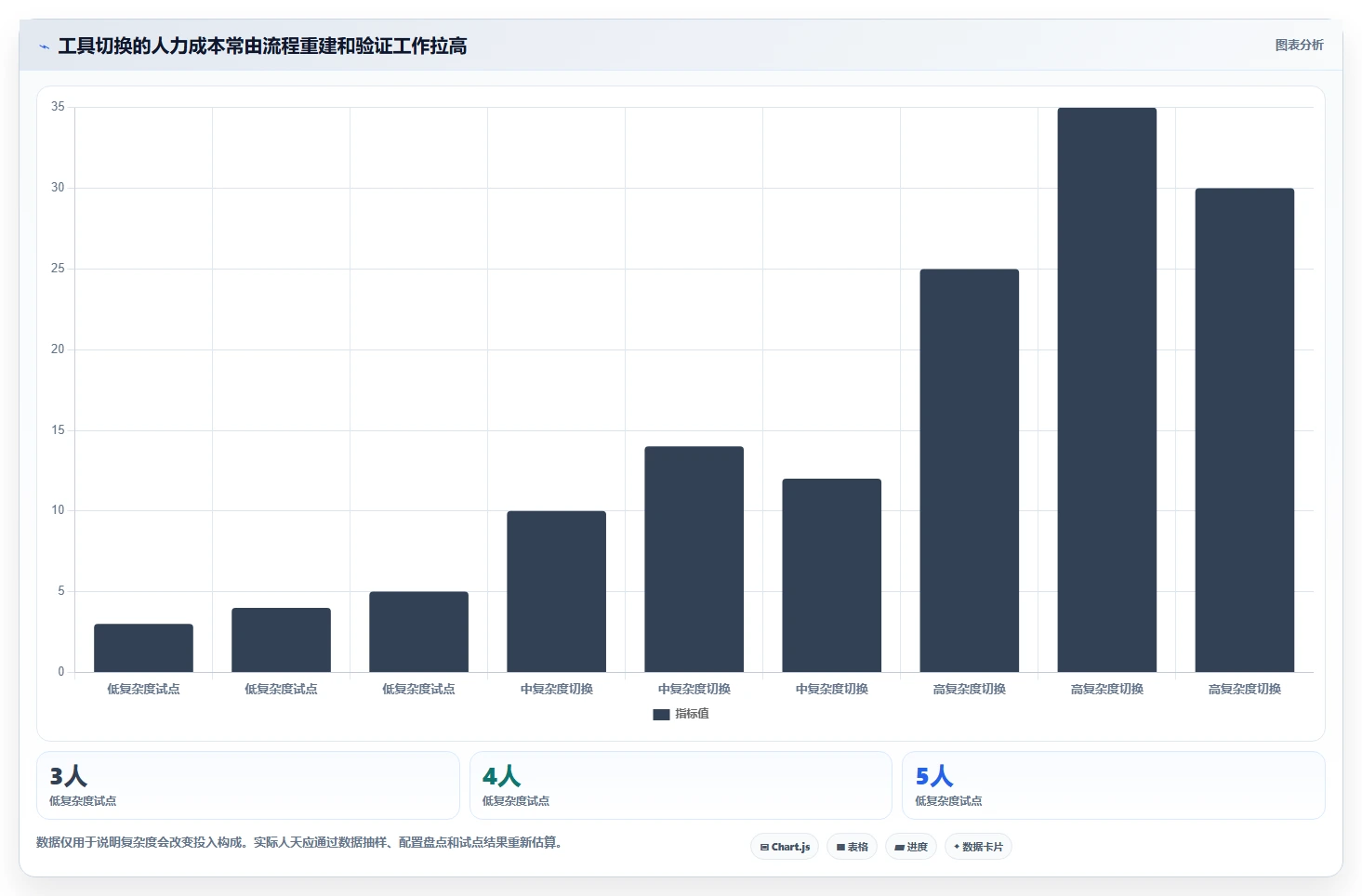Open the 5人 data card

1114,785
